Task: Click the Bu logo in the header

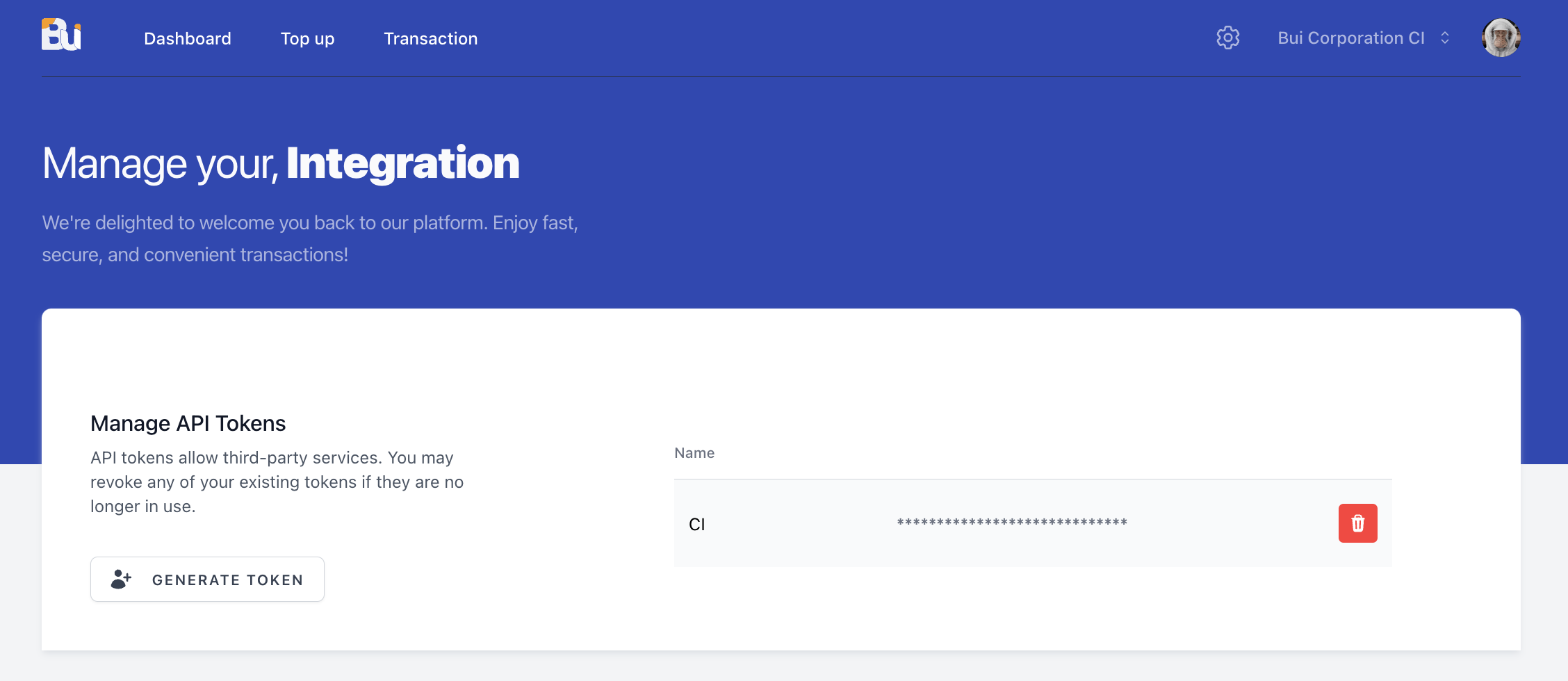Action: [61, 35]
